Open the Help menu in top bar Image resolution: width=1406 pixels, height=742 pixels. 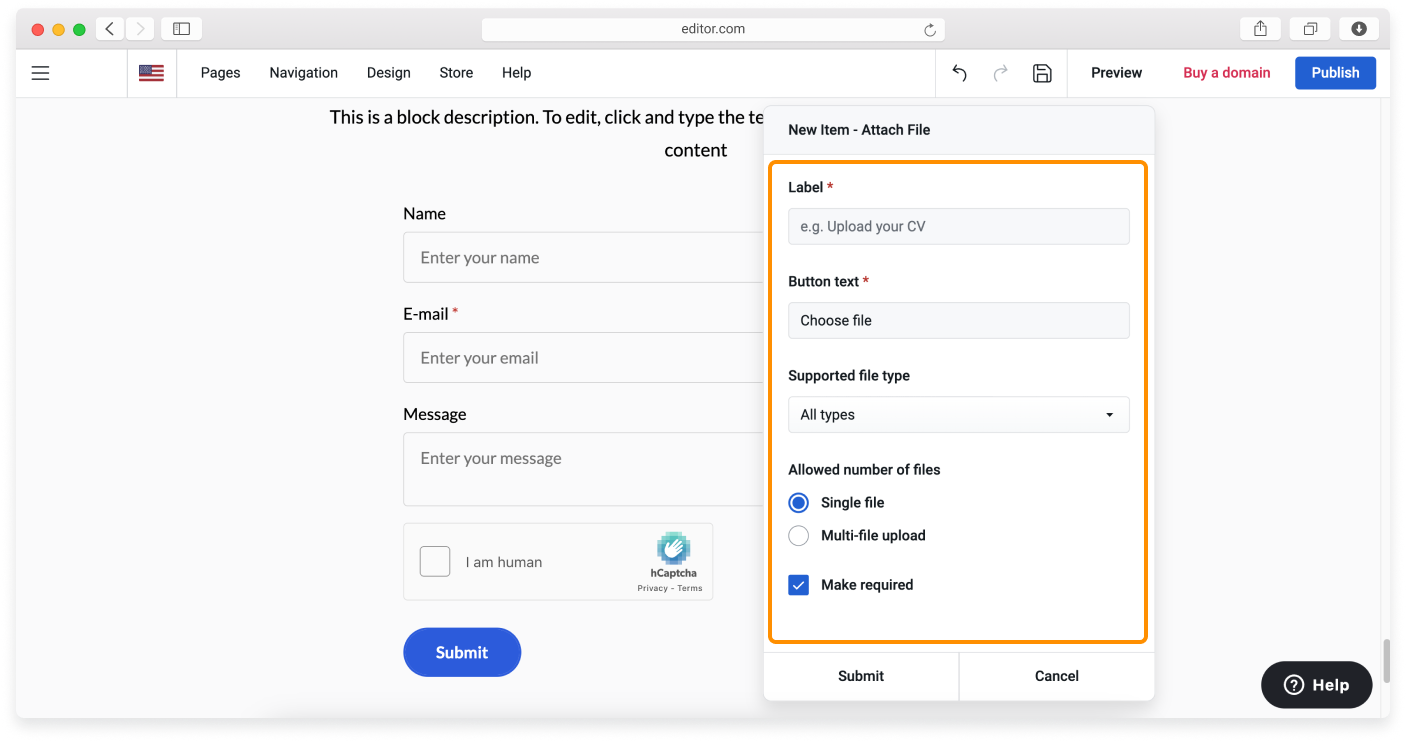tap(516, 73)
